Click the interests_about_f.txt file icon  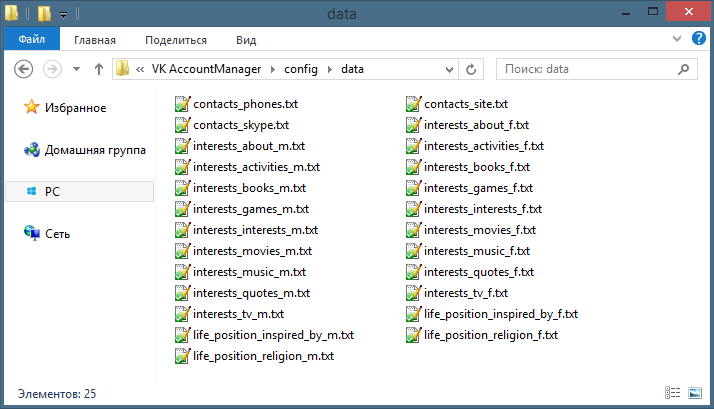tap(413, 125)
